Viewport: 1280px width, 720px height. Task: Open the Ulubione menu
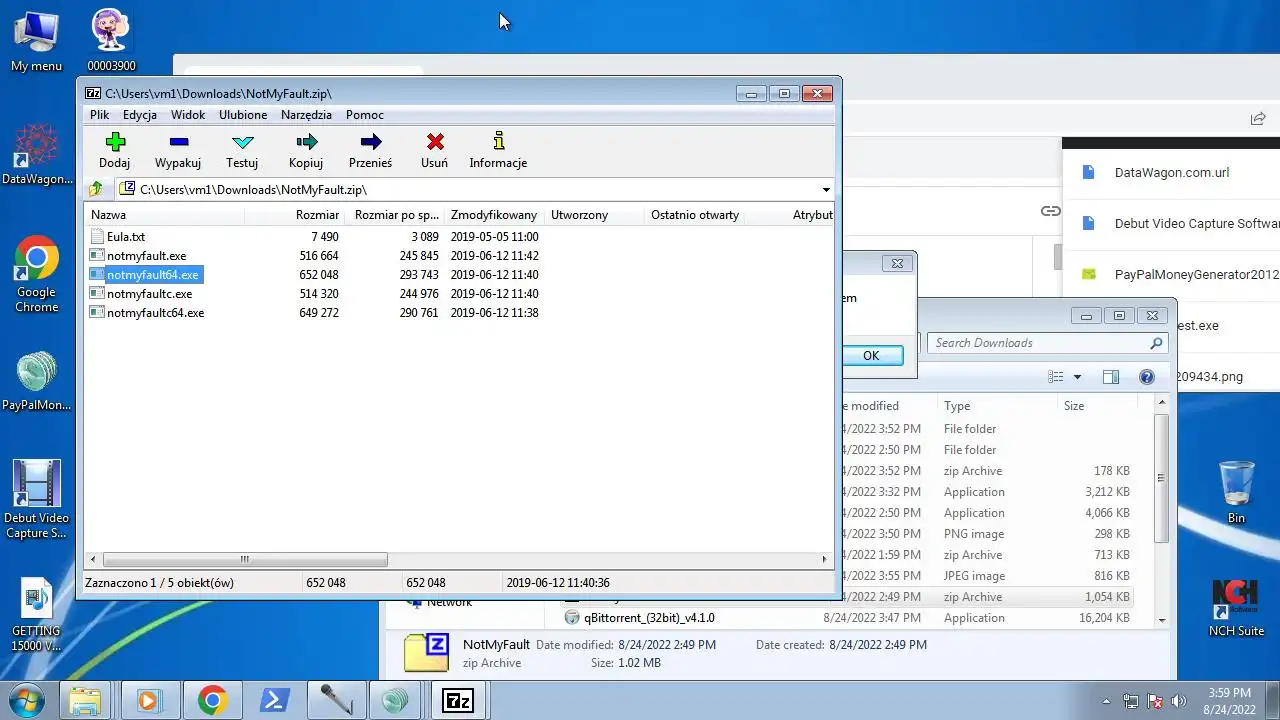pyautogui.click(x=243, y=115)
